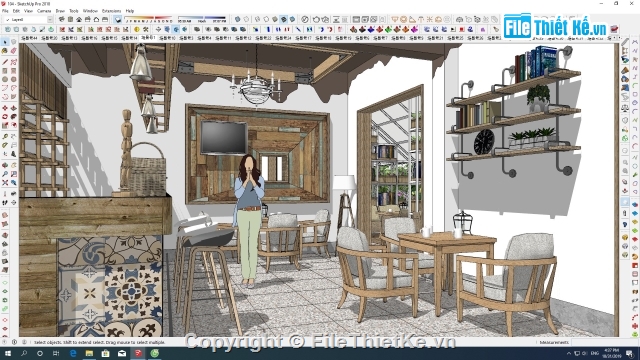The height and width of the screenshot is (360, 640).
Task: Enable Monochrome face style
Action: (292, 19)
